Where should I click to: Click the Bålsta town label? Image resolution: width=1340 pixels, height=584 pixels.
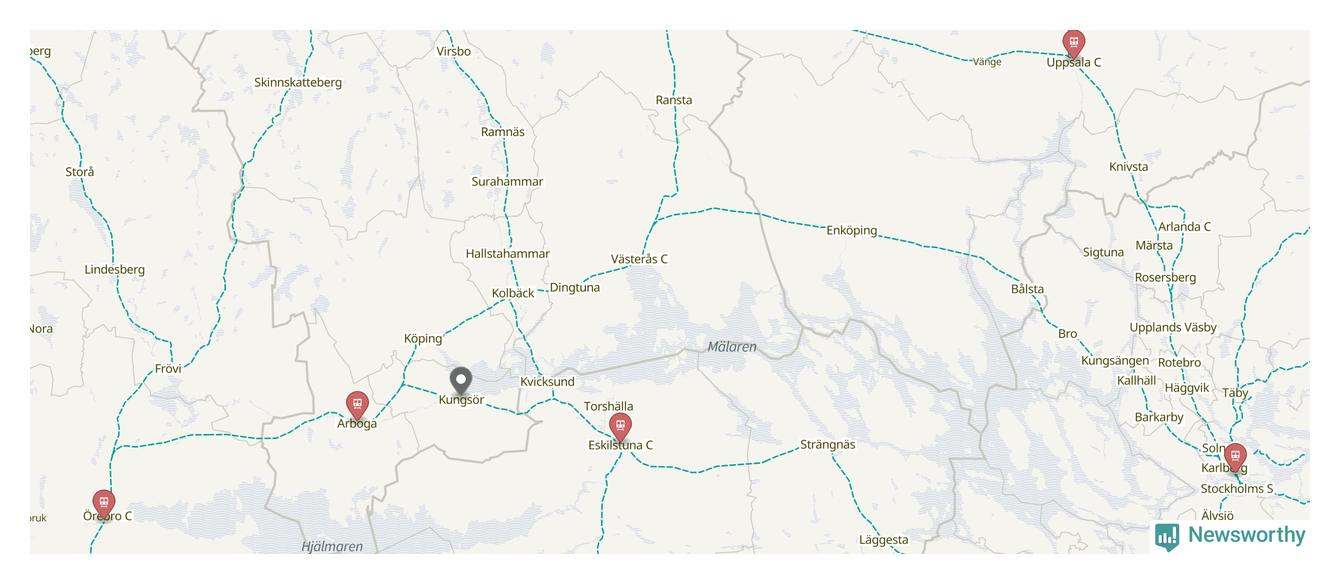click(1027, 289)
